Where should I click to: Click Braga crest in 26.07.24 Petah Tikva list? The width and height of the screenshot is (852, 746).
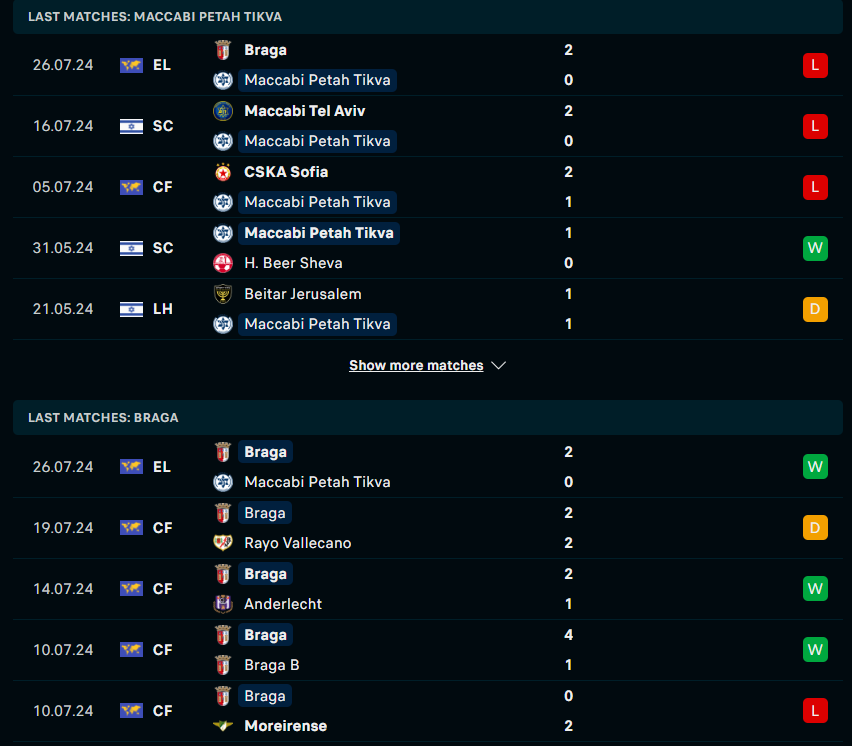click(x=223, y=50)
